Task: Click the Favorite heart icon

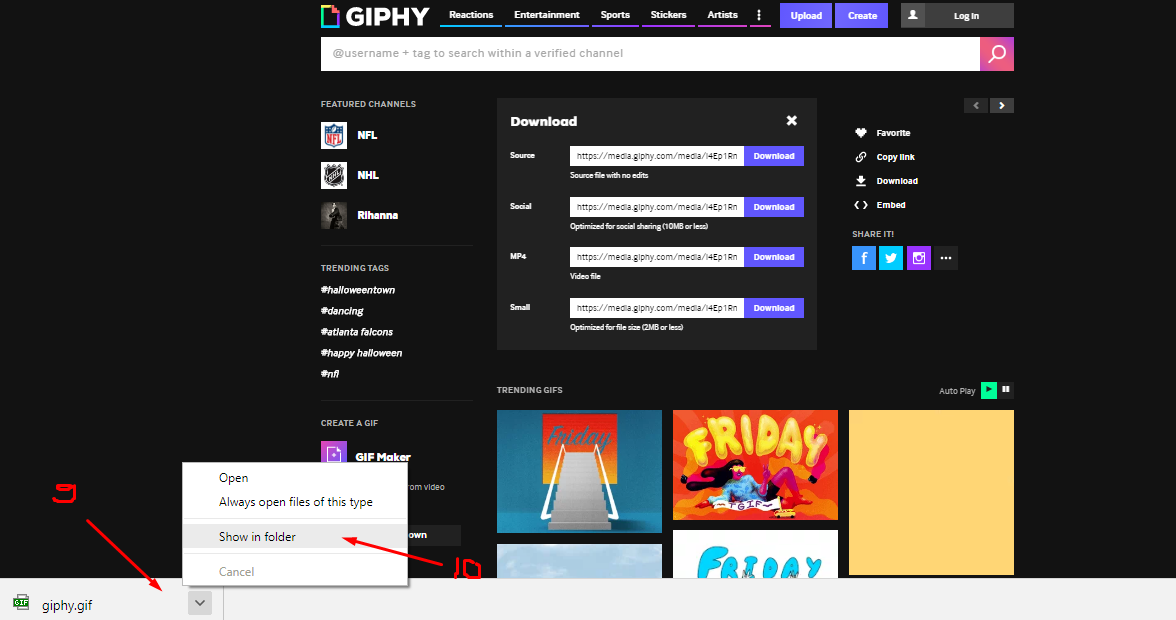Action: 861,133
